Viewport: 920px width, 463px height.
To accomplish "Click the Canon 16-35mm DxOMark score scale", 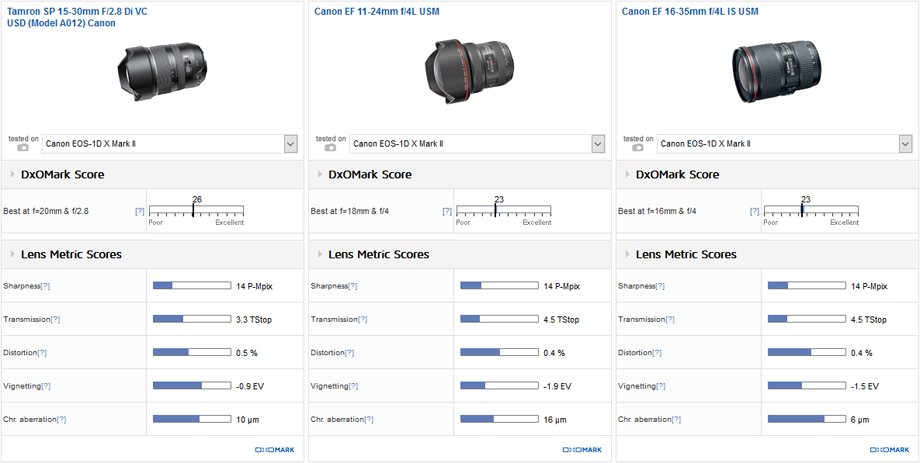I will point(811,211).
